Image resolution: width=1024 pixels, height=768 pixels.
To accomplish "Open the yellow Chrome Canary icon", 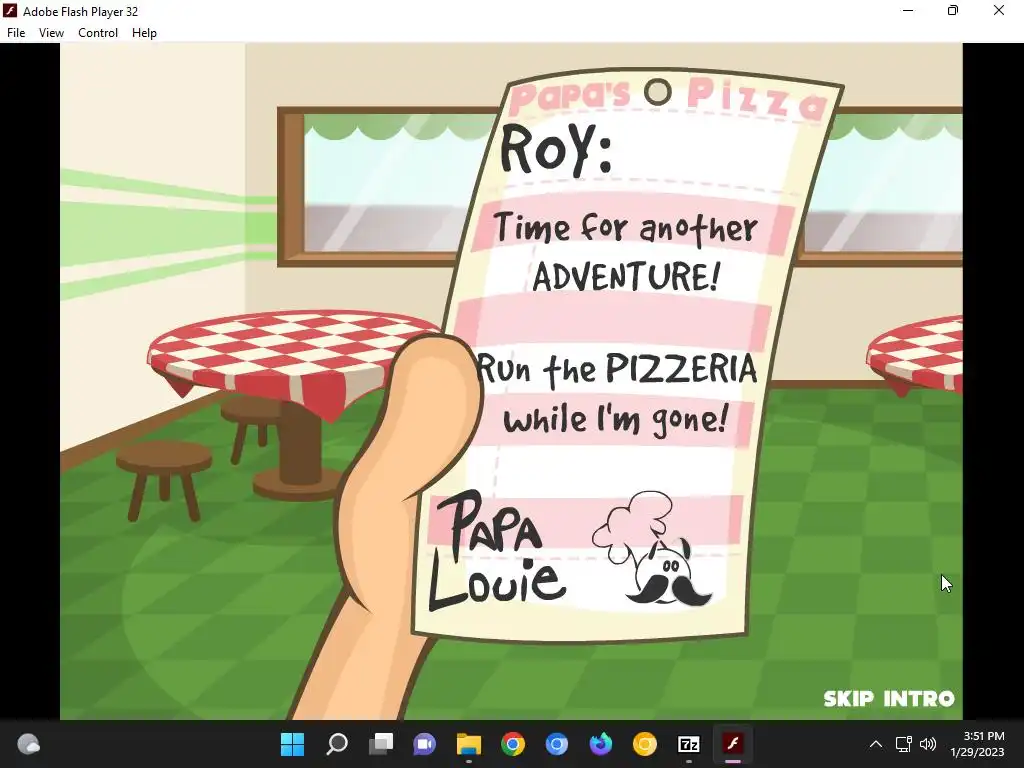I will click(x=645, y=744).
